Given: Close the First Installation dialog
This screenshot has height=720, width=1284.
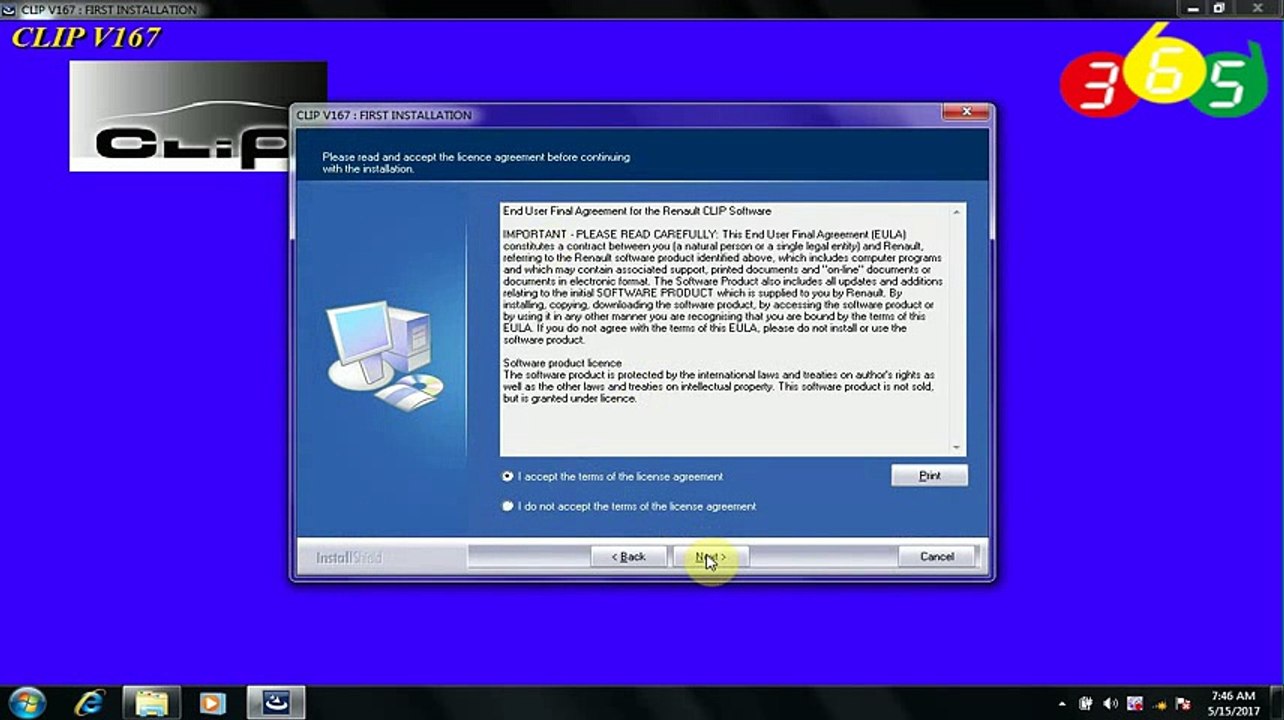Looking at the screenshot, I should tap(966, 112).
